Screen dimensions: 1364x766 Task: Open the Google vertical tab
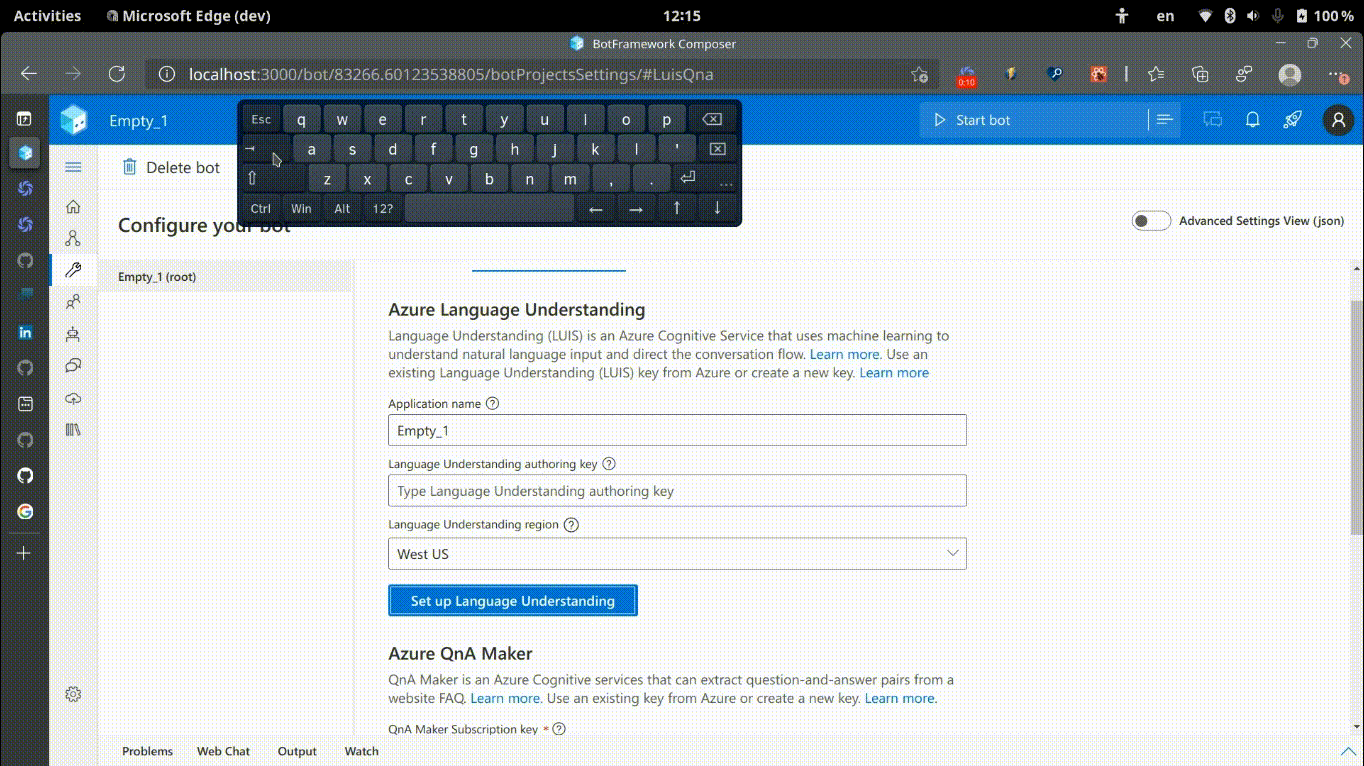coord(25,511)
